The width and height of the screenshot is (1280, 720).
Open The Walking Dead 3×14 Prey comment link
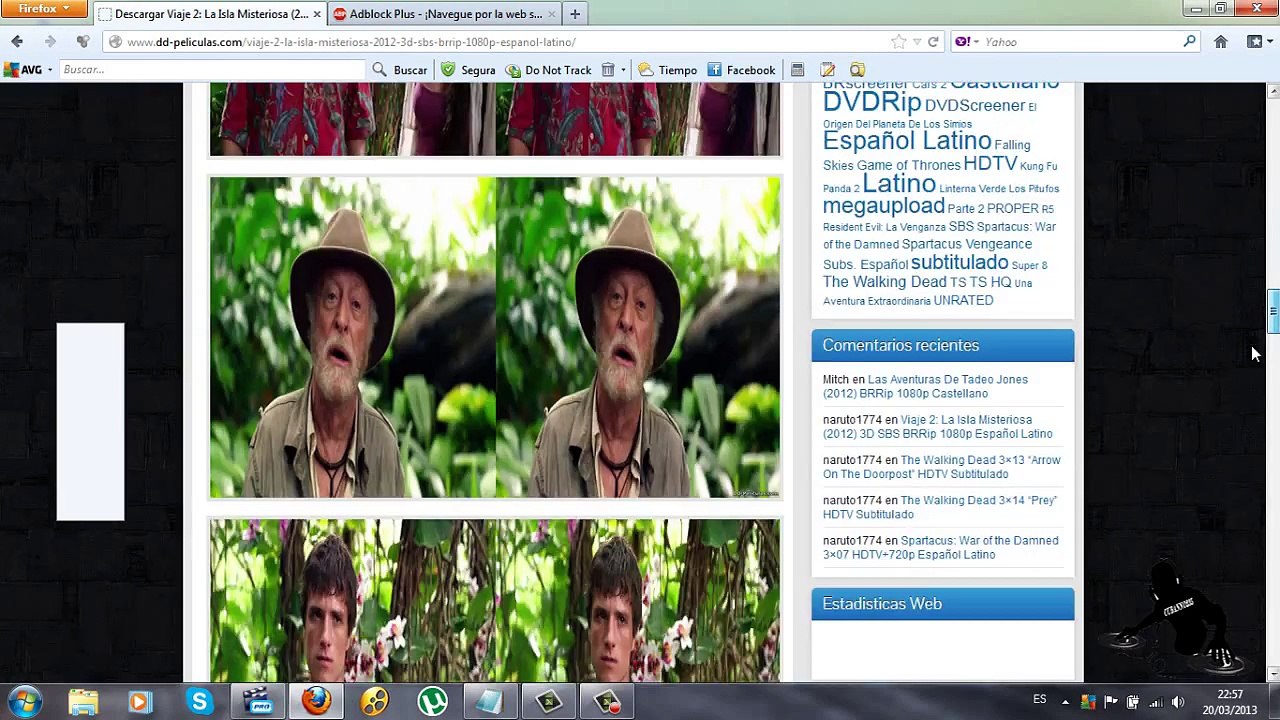(x=940, y=507)
